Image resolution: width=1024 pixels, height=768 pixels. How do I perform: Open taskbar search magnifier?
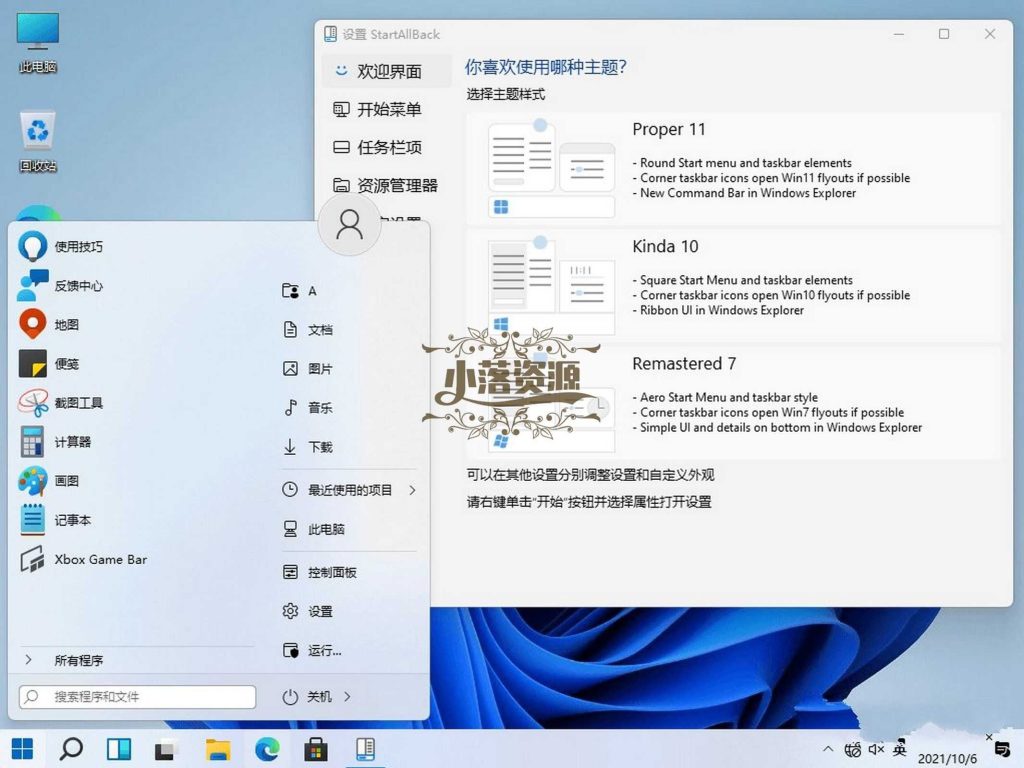71,749
